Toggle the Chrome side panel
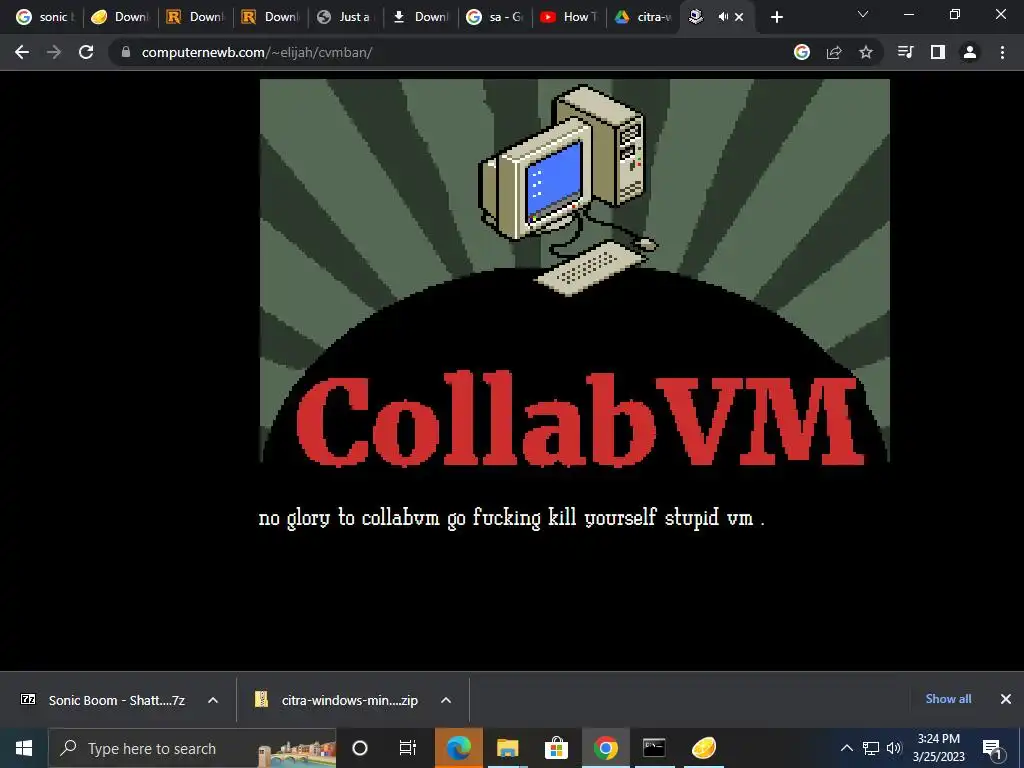 pos(938,52)
